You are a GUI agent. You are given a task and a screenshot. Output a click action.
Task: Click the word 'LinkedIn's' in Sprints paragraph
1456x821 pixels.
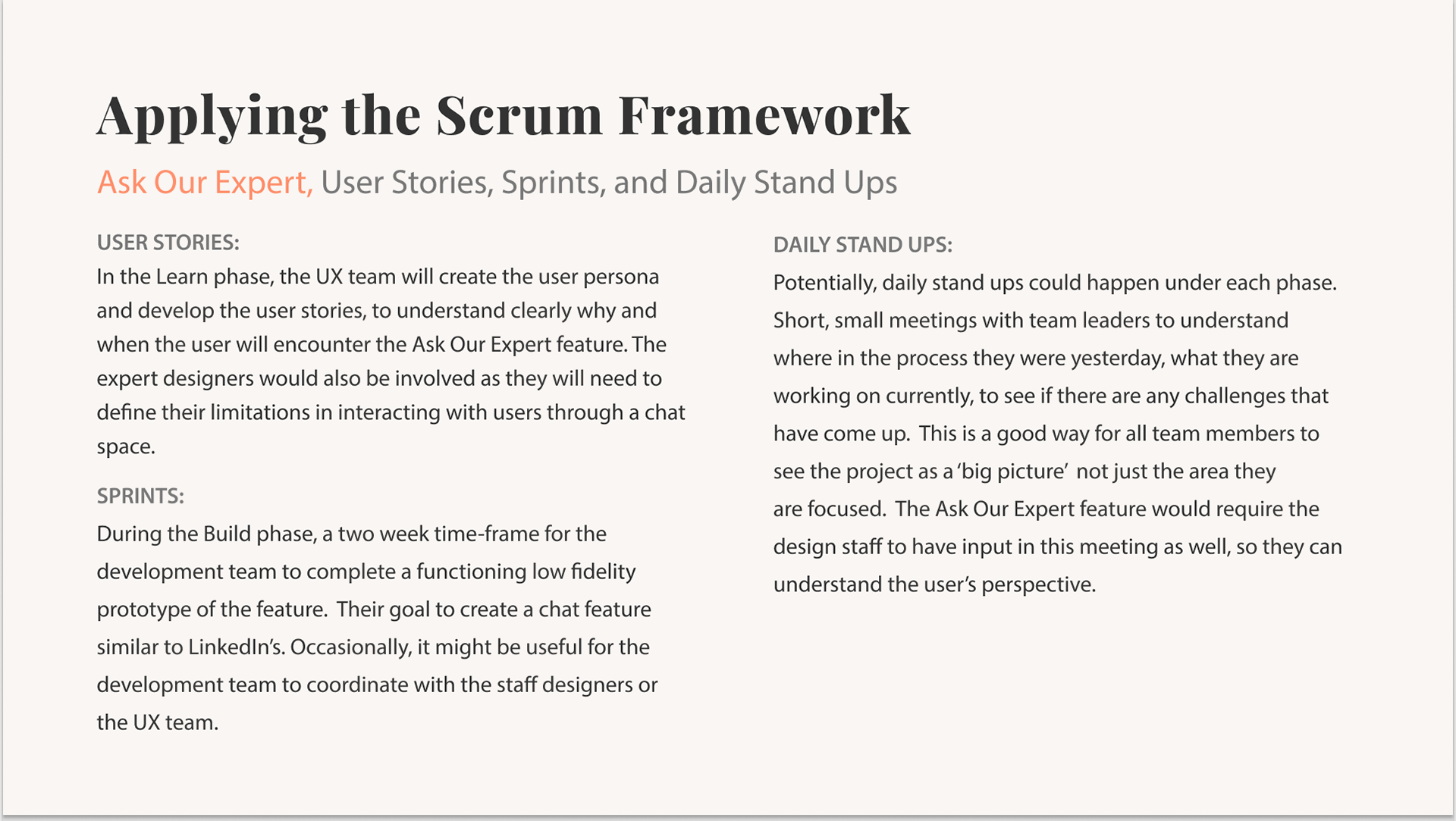236,647
